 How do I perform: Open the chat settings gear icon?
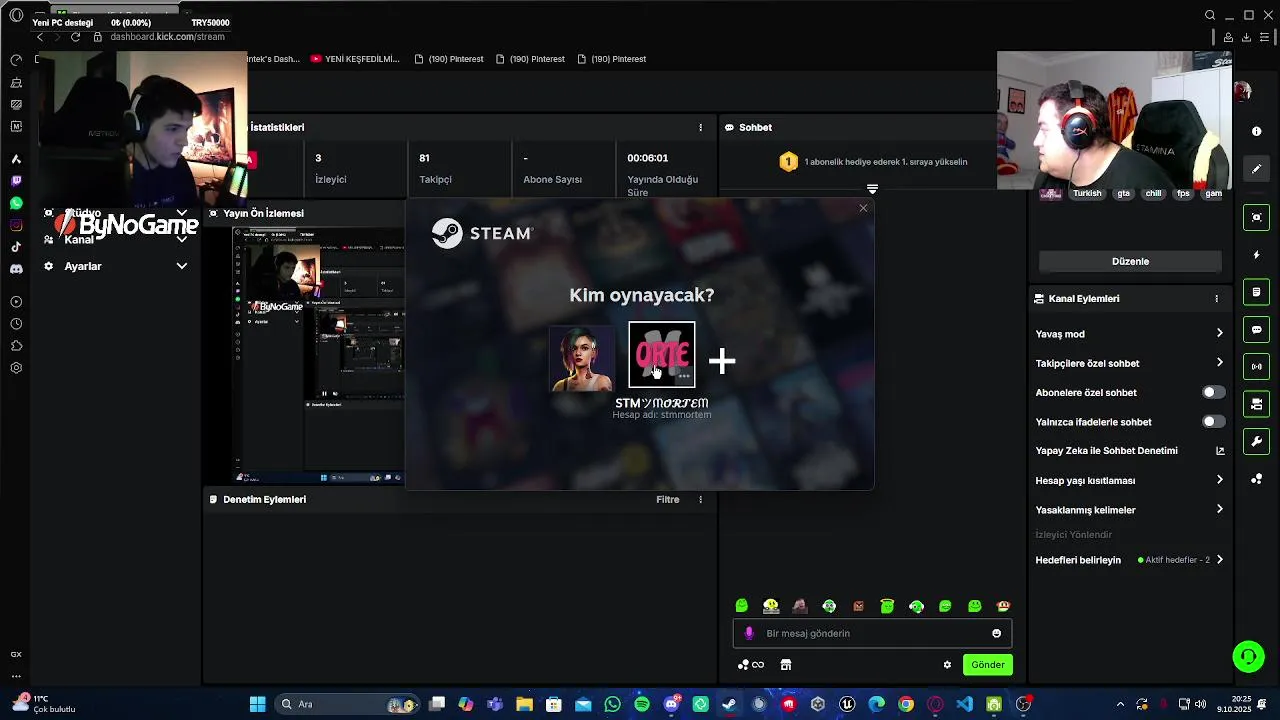(947, 665)
